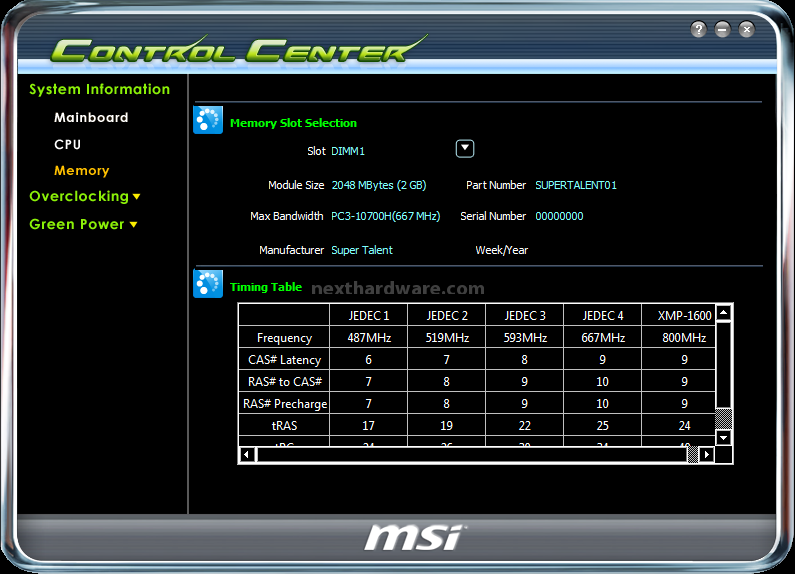Click the MSI logo at bottom
Image resolution: width=795 pixels, height=574 pixels.
[415, 538]
